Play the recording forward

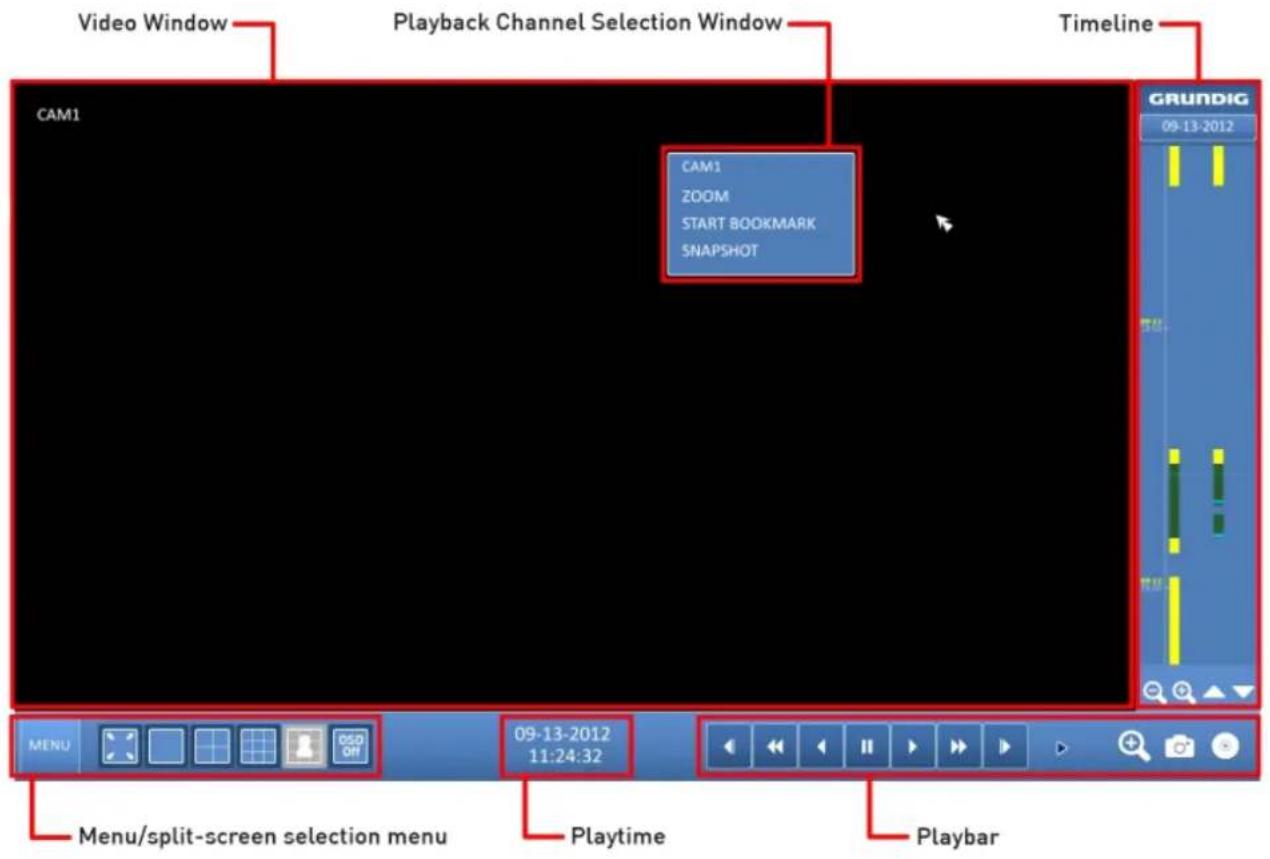pos(912,747)
